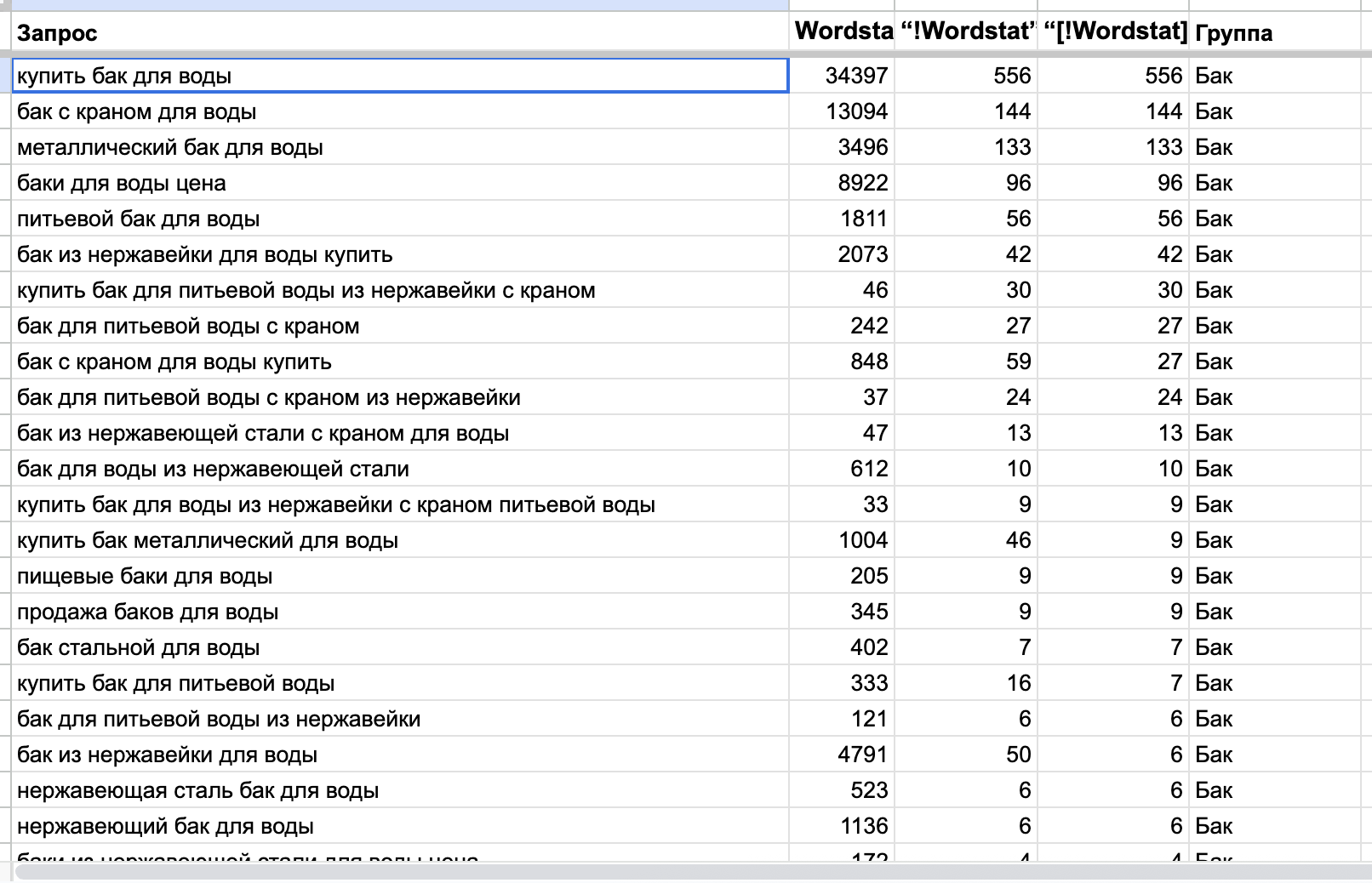This screenshot has width=1372, height=883.
Task: Click cell 'баки для воды цена'
Action: [x=401, y=183]
